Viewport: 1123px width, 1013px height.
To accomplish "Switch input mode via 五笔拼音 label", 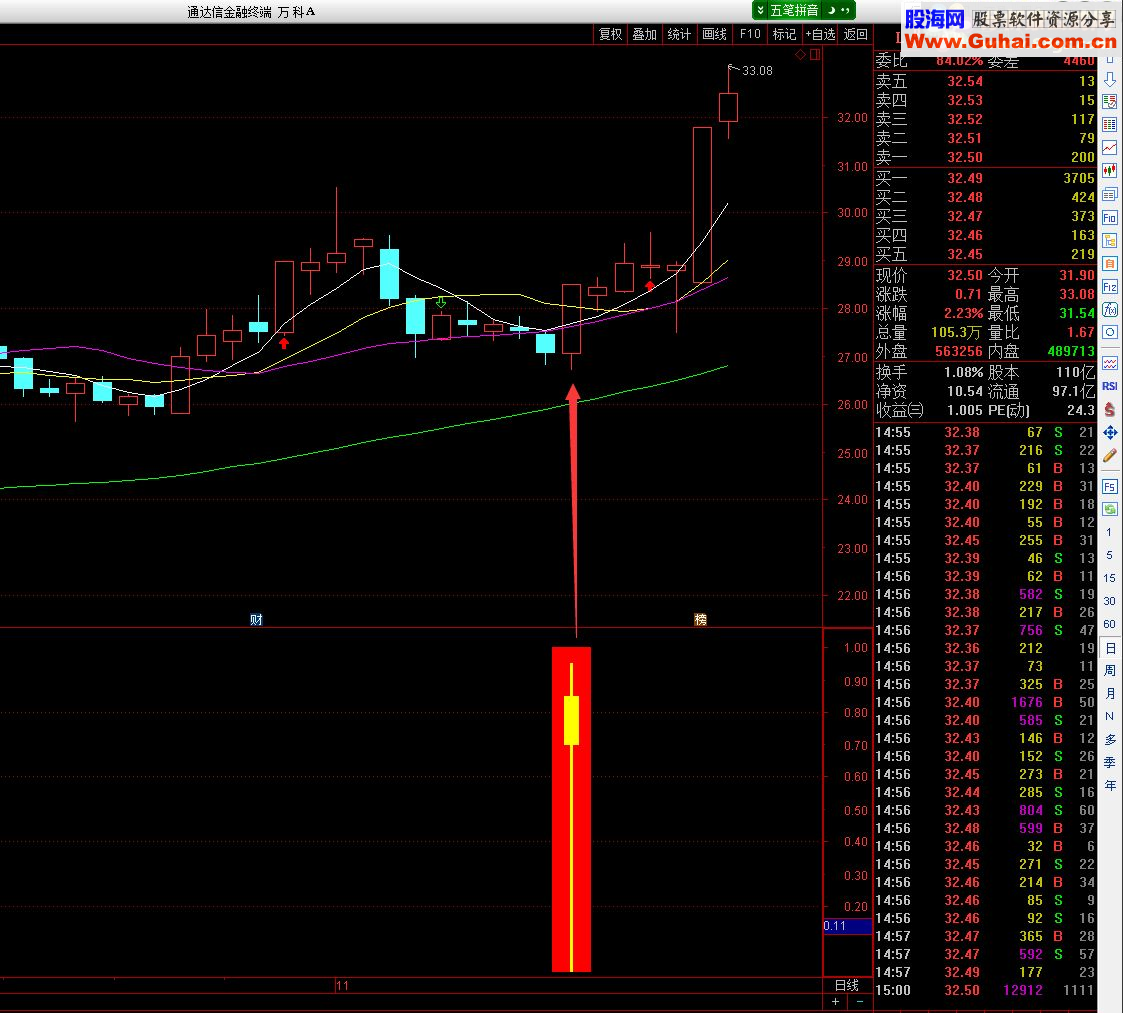I will (x=794, y=10).
